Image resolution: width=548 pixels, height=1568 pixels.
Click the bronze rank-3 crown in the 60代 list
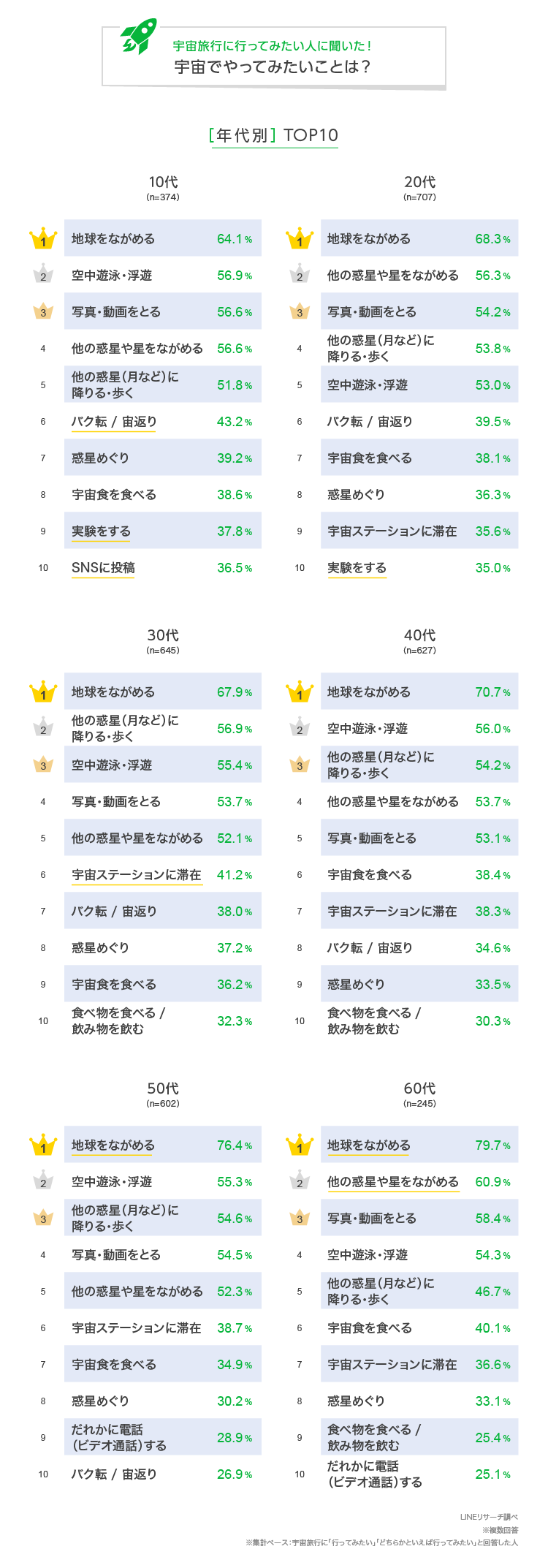click(300, 1218)
